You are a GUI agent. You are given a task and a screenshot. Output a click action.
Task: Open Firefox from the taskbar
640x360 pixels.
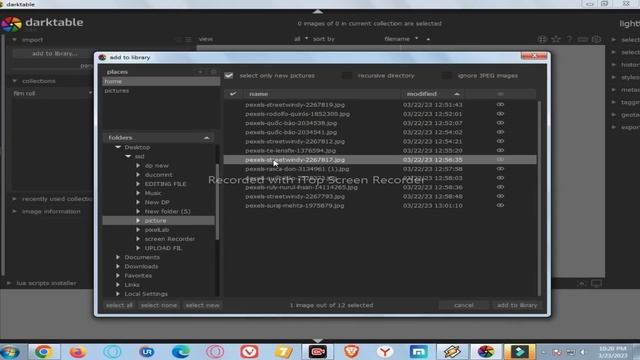(x=78, y=351)
